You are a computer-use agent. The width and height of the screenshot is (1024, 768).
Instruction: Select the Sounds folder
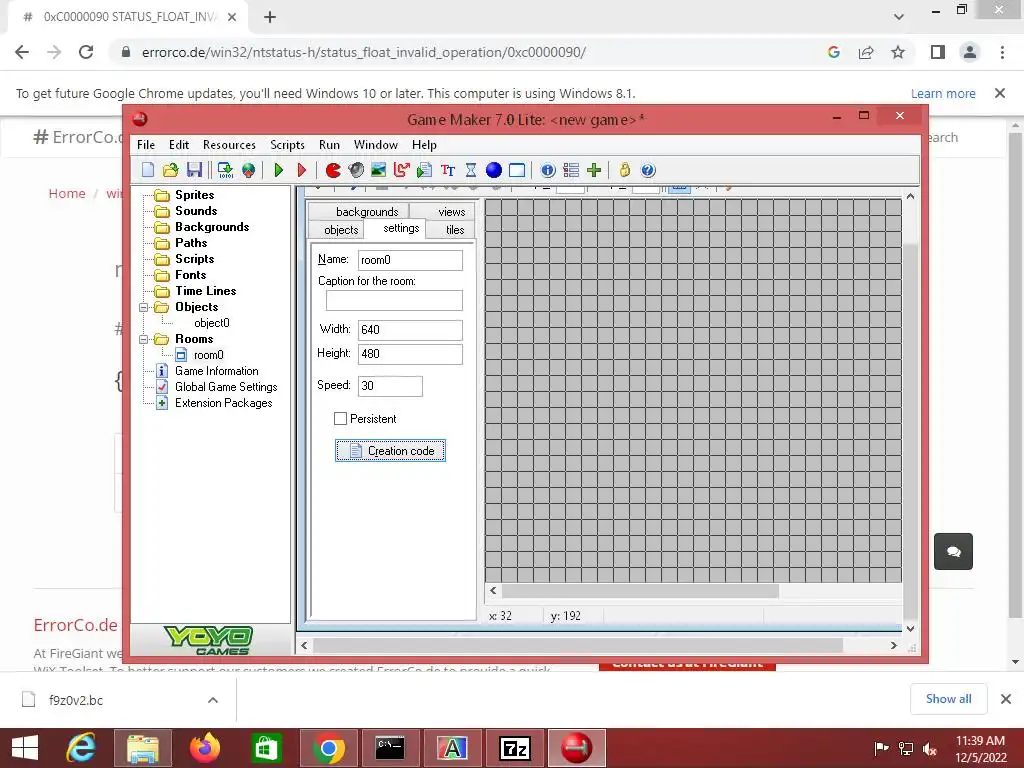coord(196,211)
